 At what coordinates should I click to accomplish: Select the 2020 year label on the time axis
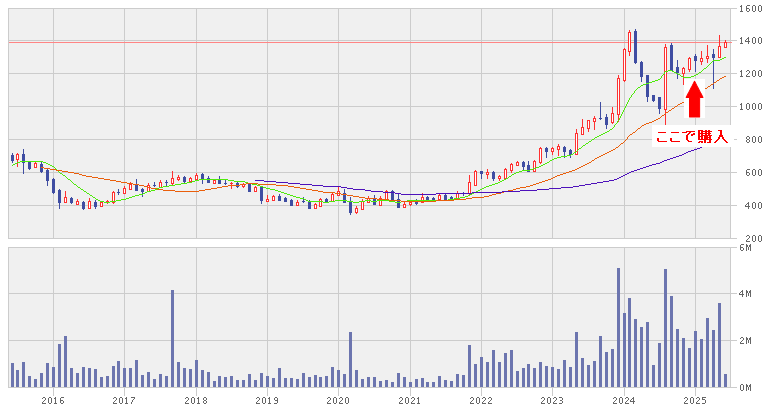[338, 401]
